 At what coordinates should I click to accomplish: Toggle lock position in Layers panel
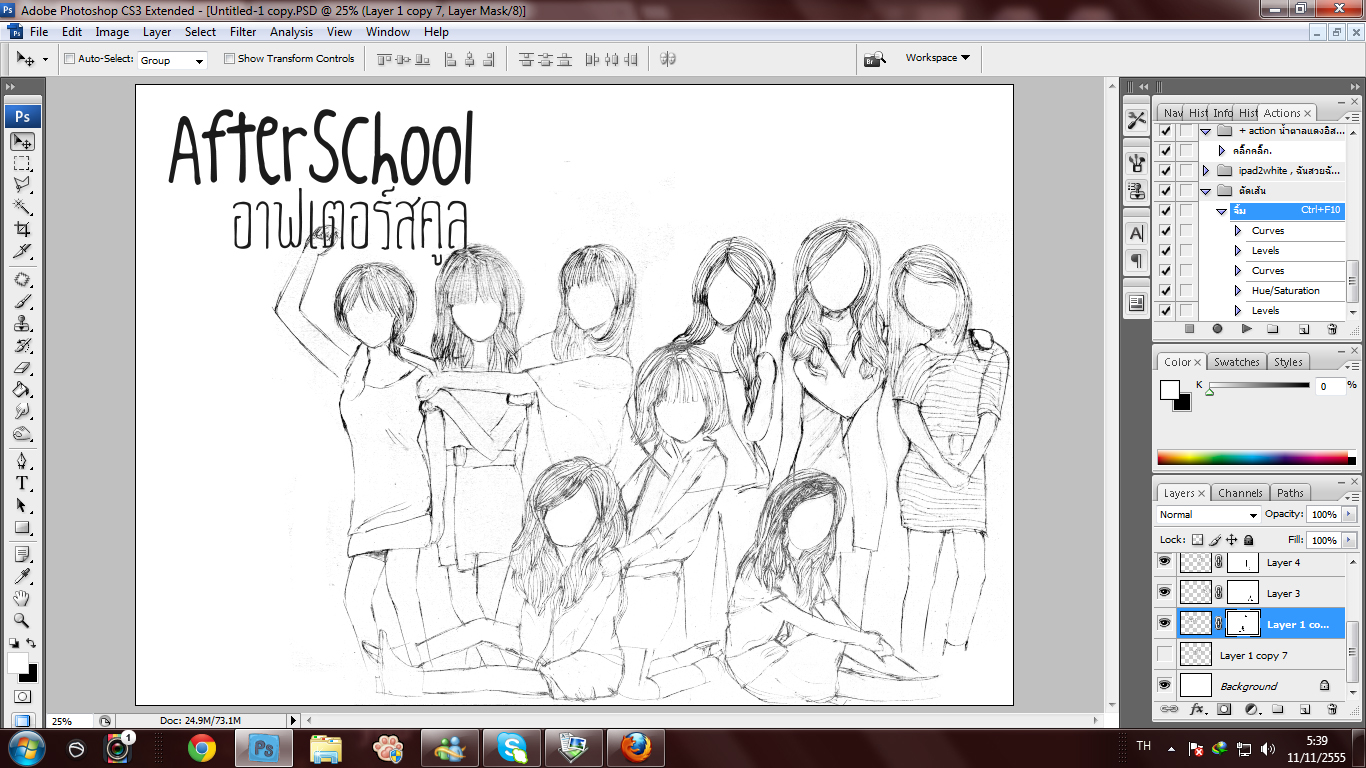click(1232, 540)
